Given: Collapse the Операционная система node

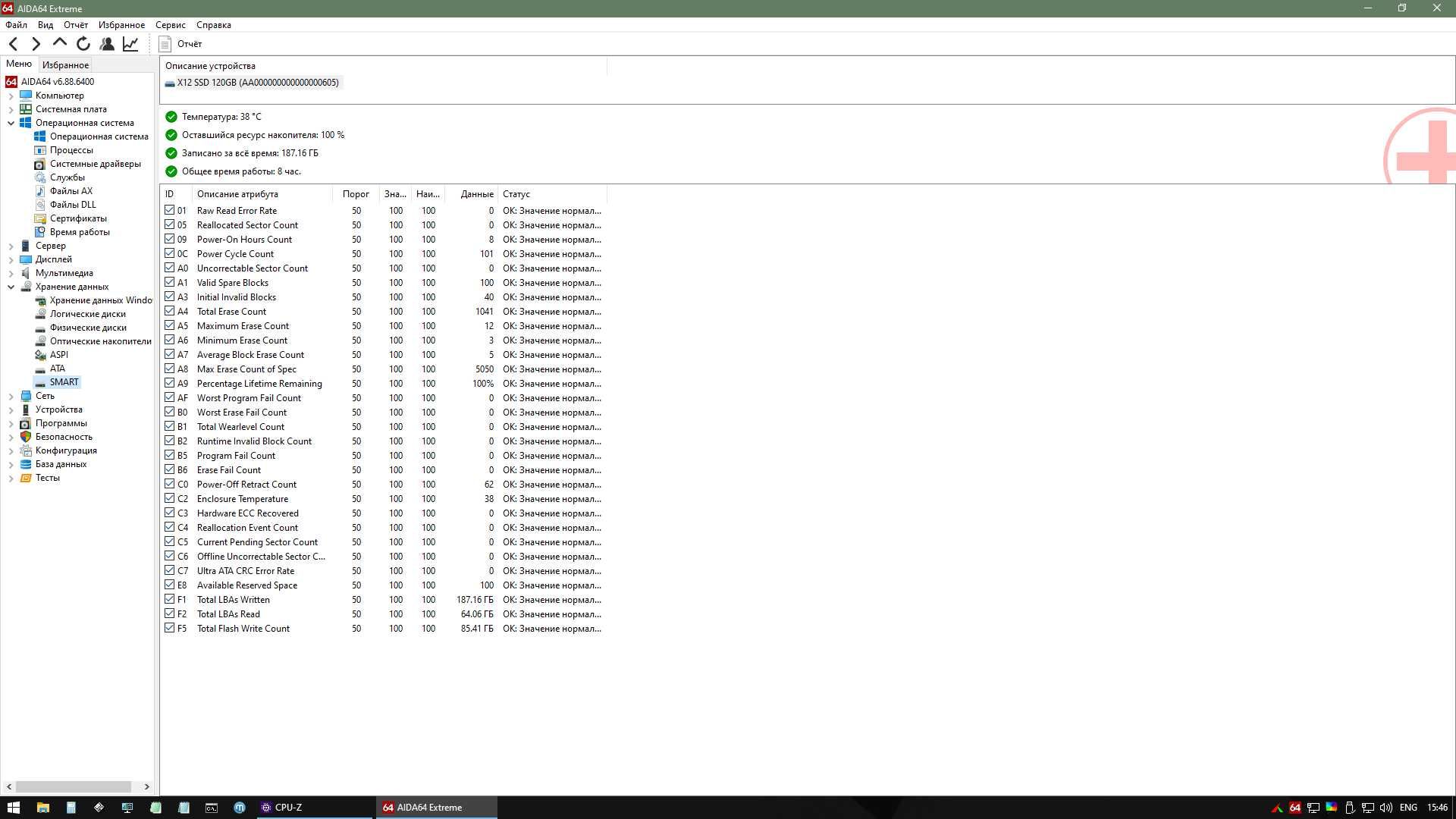Looking at the screenshot, I should click(x=11, y=123).
